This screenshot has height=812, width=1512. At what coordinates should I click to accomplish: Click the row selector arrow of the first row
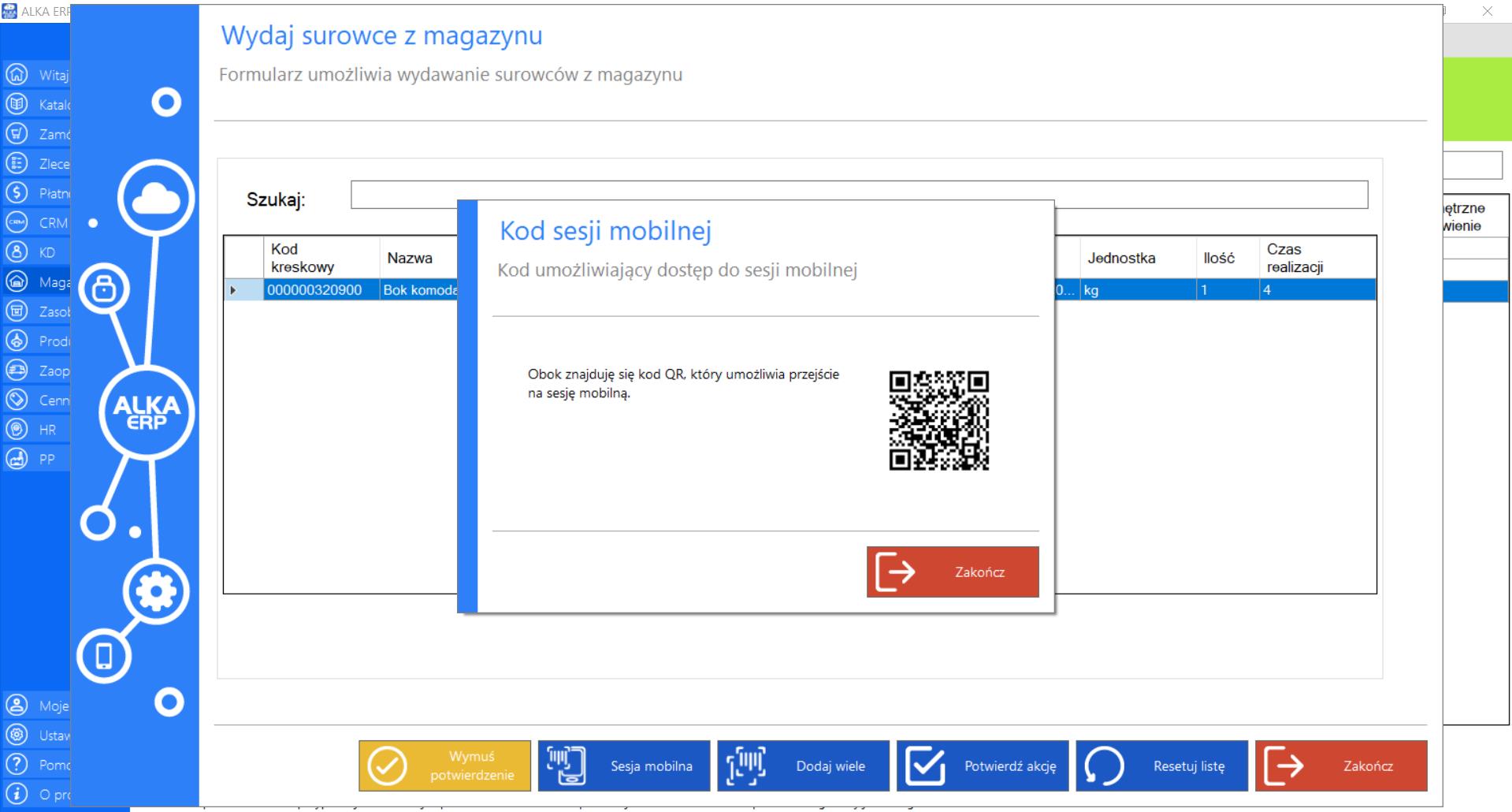tap(243, 290)
